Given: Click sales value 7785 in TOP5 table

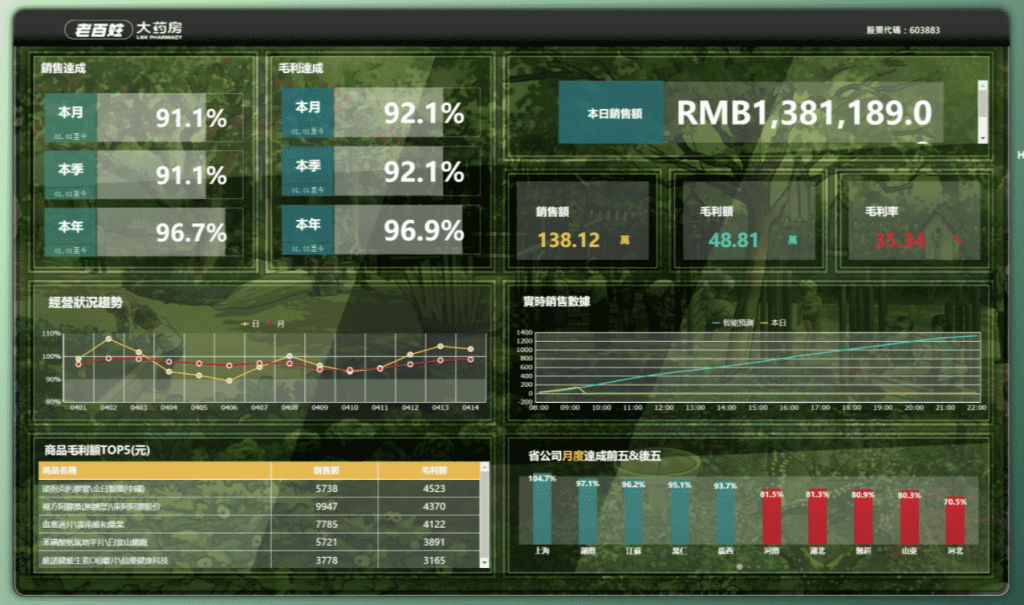Looking at the screenshot, I should (327, 524).
